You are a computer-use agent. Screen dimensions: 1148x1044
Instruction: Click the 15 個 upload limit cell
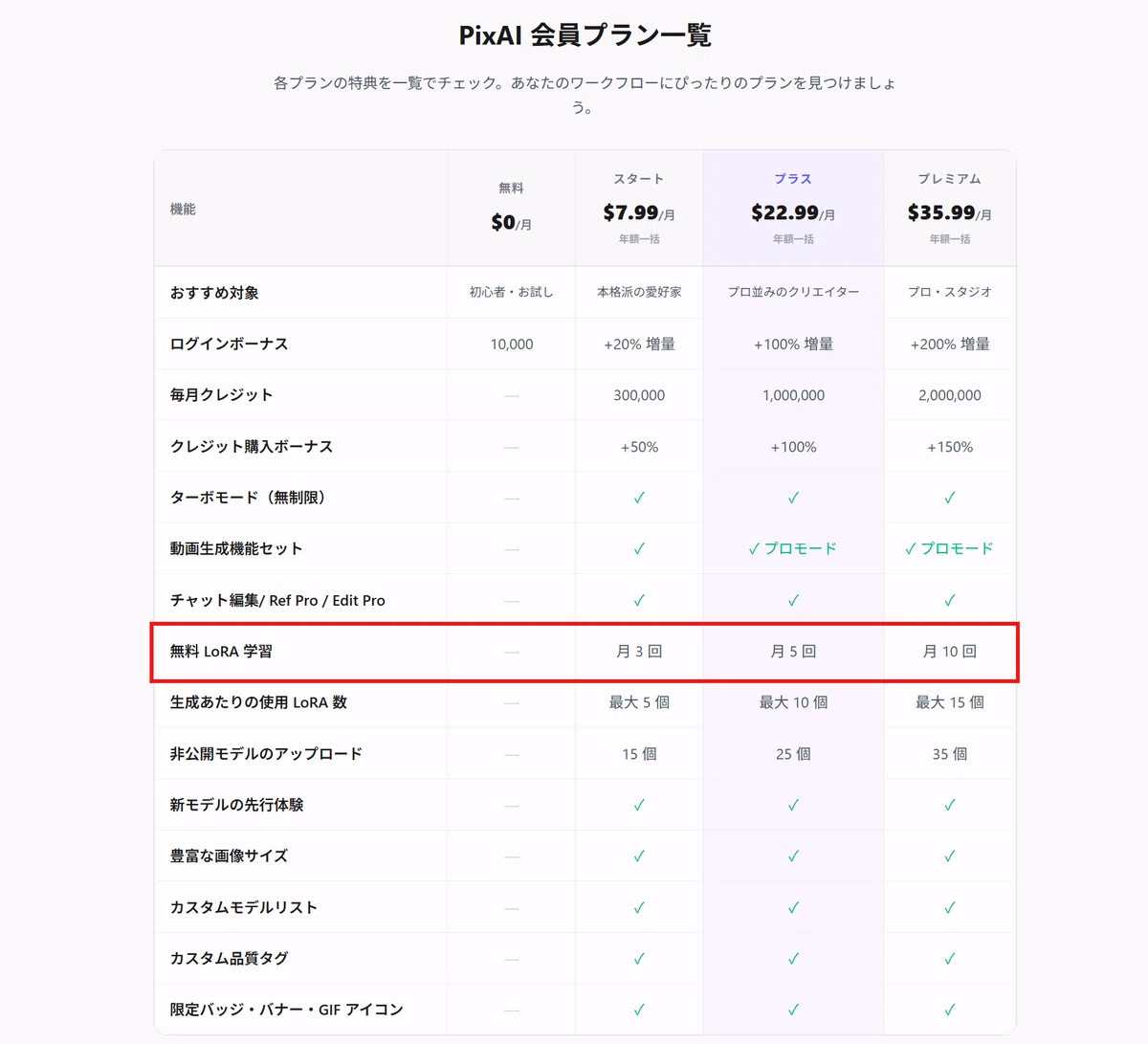click(639, 754)
